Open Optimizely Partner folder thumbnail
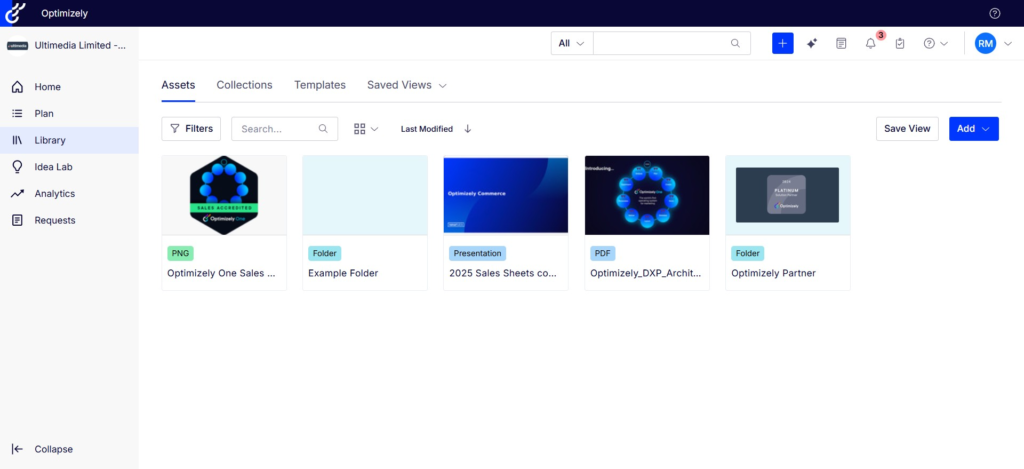1024x469 pixels. (788, 195)
